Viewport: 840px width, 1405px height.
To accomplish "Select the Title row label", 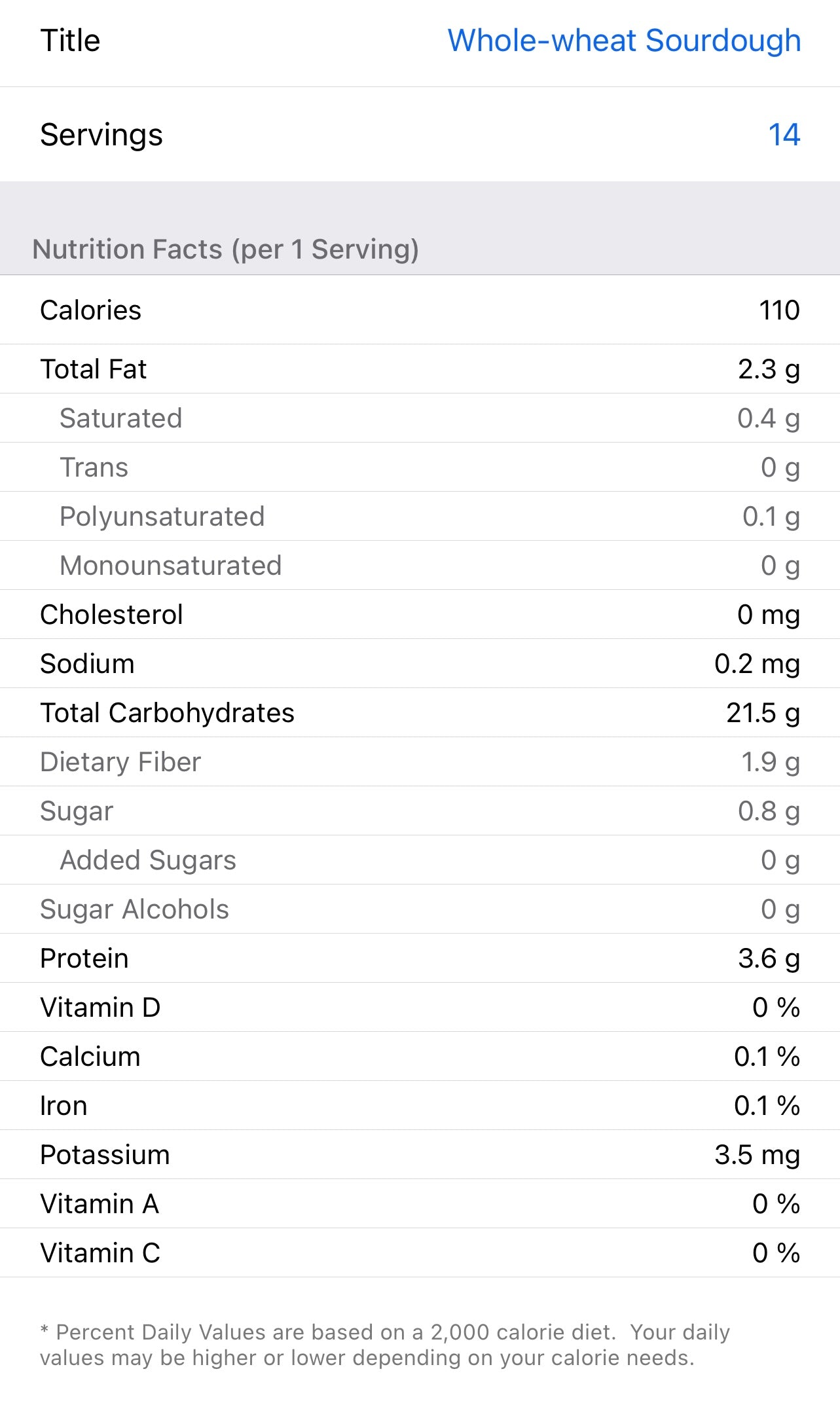I will (70, 41).
